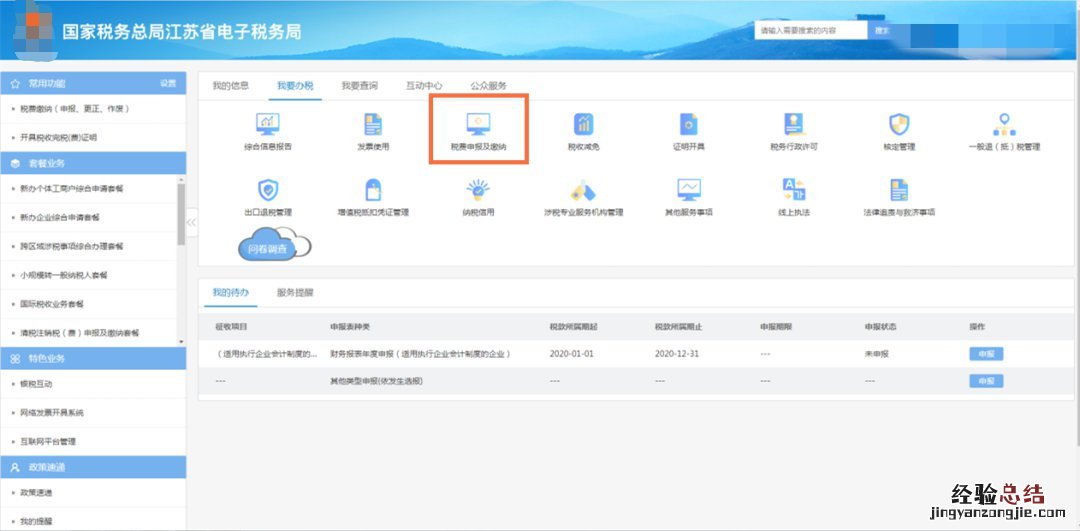
Task: Click the search input field at top
Action: click(x=810, y=31)
